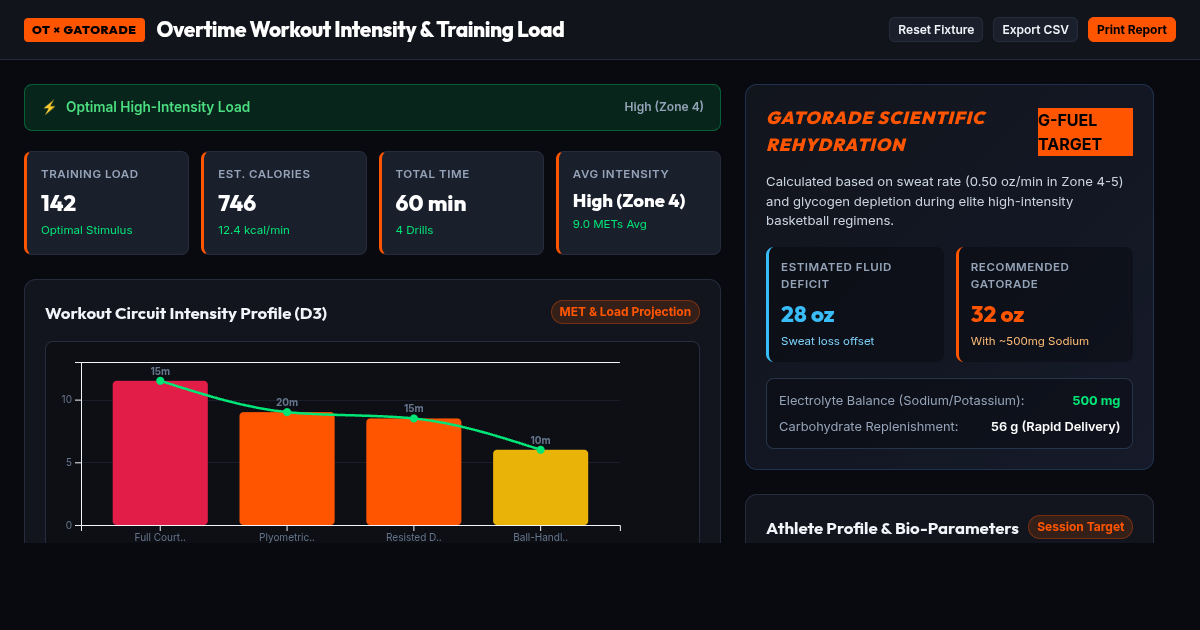Click the G-FUEL TARGET badge
The width and height of the screenshot is (1200, 630).
1085,132
